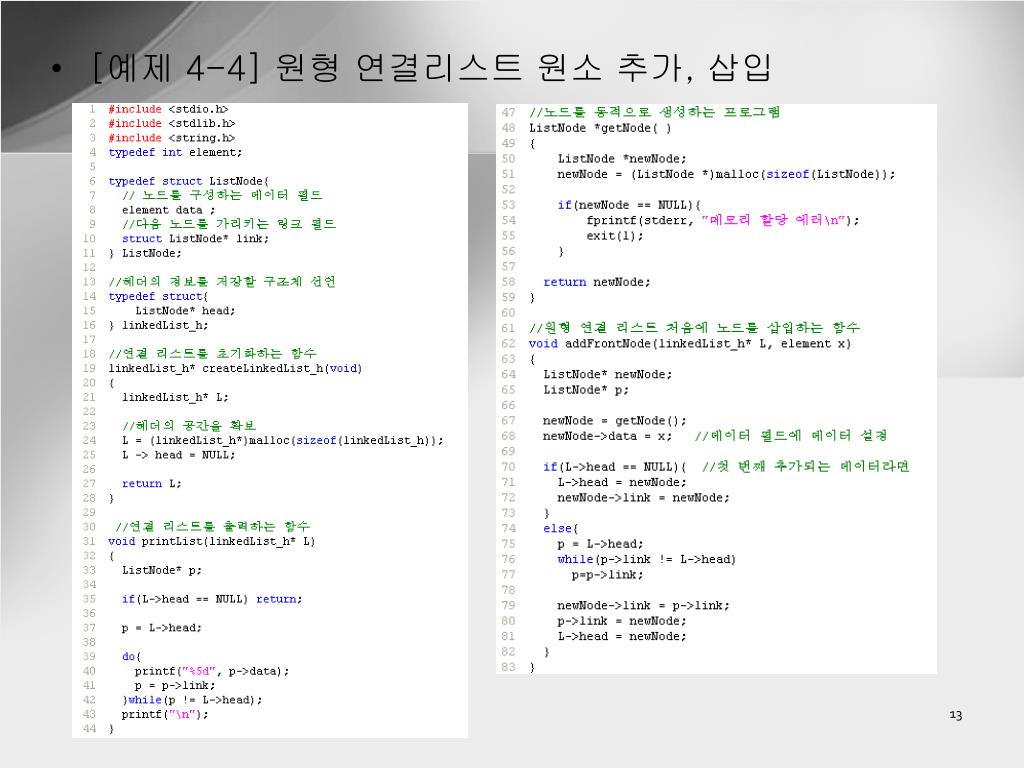Click the green comment on line 47

[654, 112]
